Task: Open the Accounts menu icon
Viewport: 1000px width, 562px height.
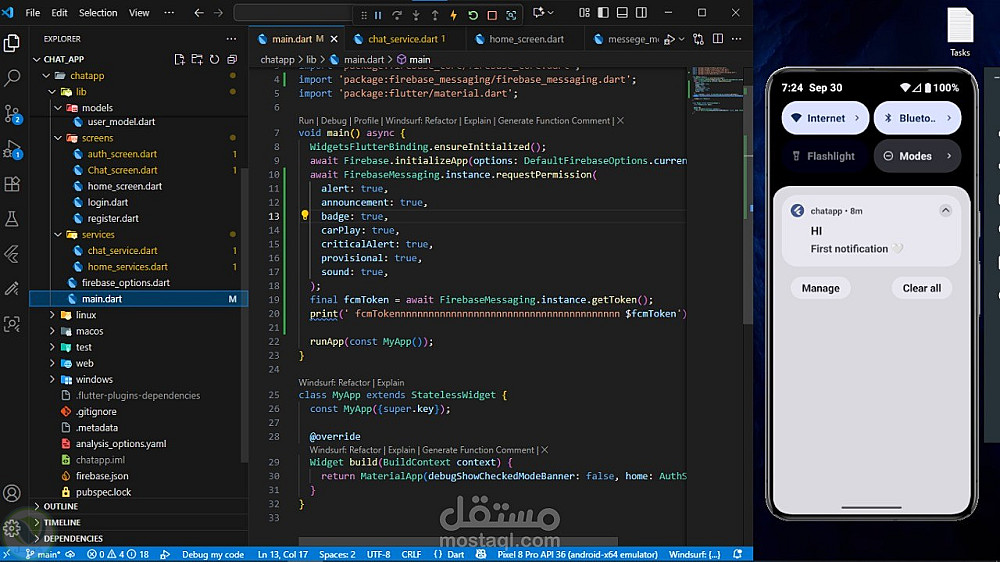Action: (x=12, y=493)
